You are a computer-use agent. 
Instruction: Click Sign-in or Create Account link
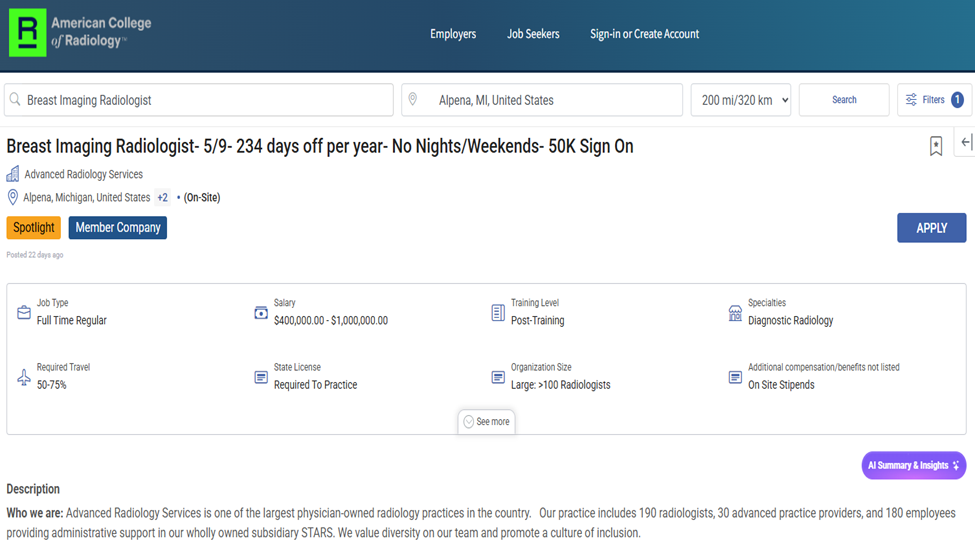click(x=644, y=34)
